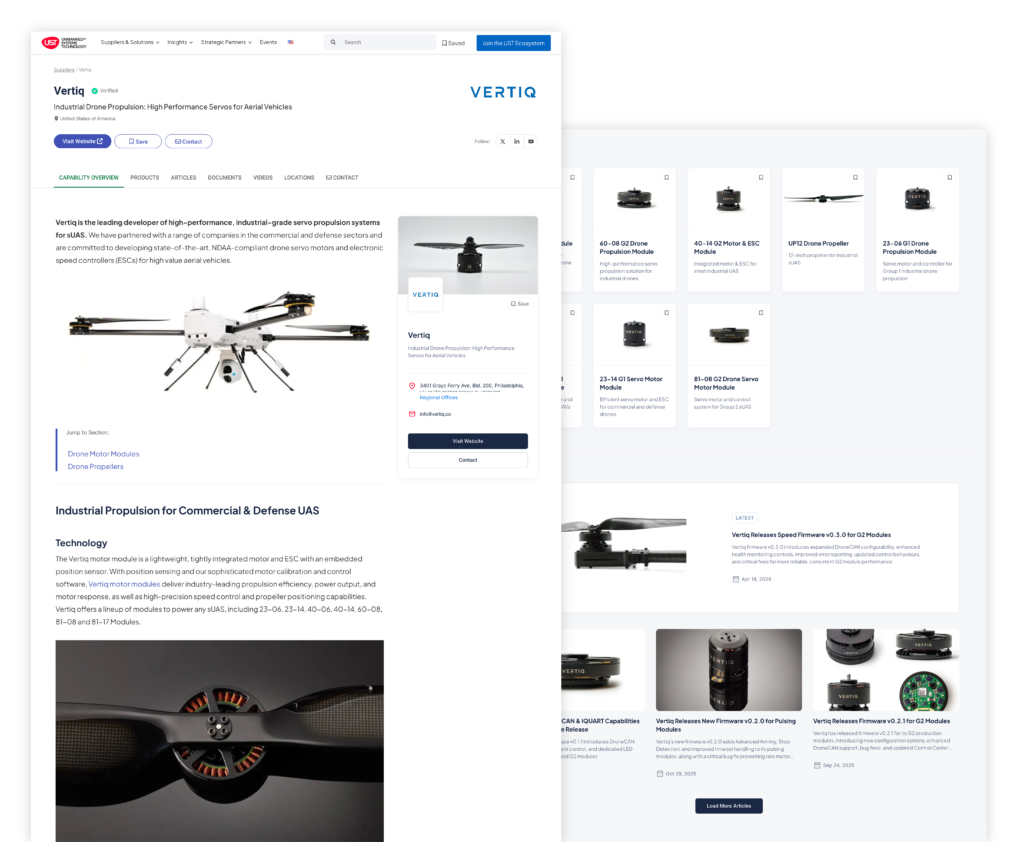Click the location pin by United States of America
1024x842 pixels.
click(x=56, y=119)
